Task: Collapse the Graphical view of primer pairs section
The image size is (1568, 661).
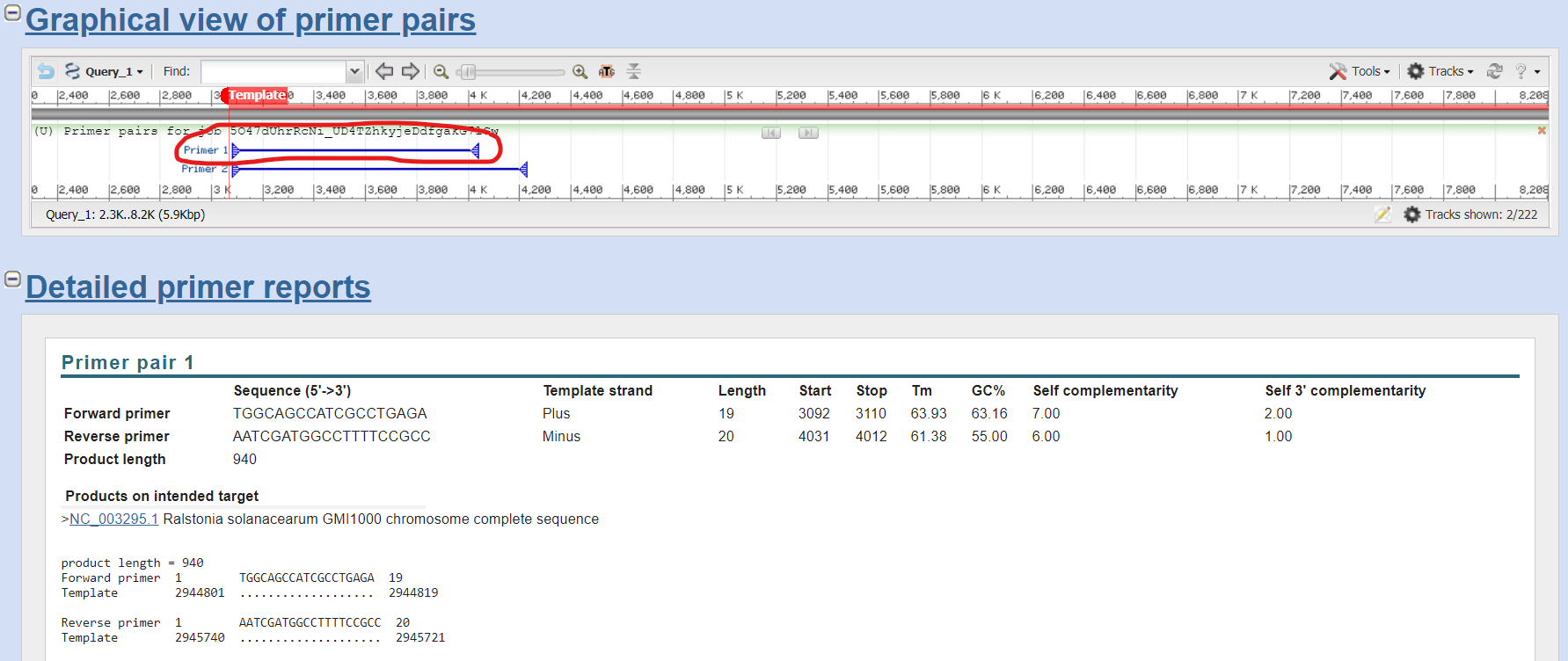Action: point(12,13)
